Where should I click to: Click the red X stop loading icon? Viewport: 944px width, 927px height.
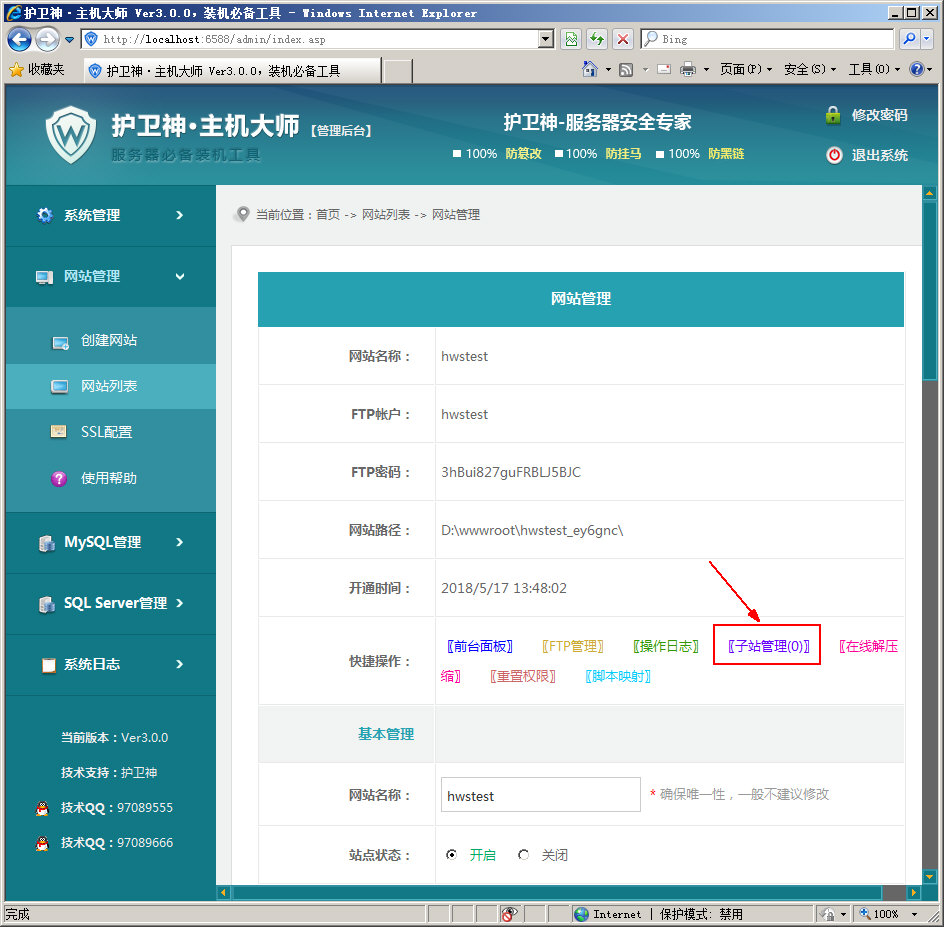623,39
